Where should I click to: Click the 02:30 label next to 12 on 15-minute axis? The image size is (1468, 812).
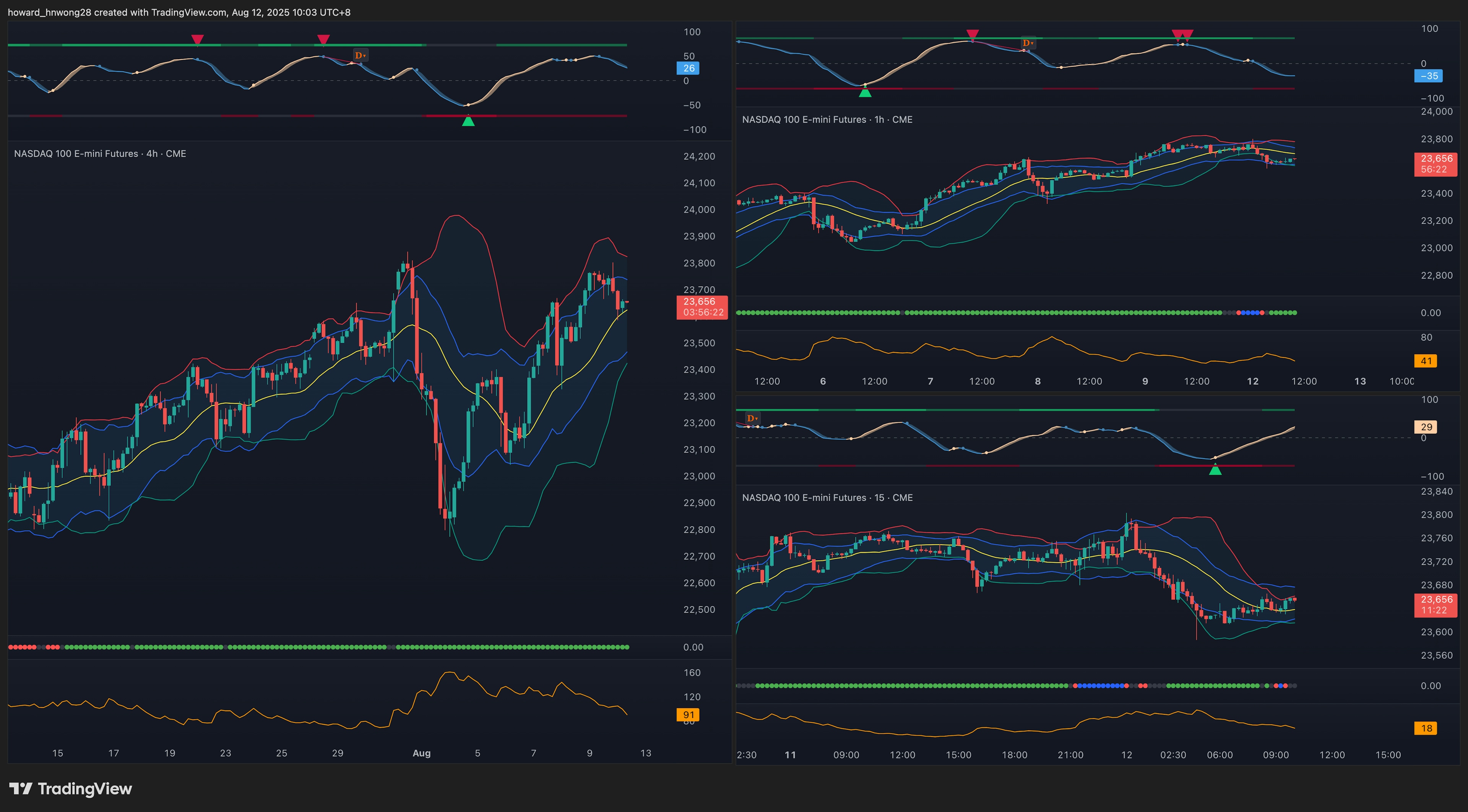tap(1173, 754)
